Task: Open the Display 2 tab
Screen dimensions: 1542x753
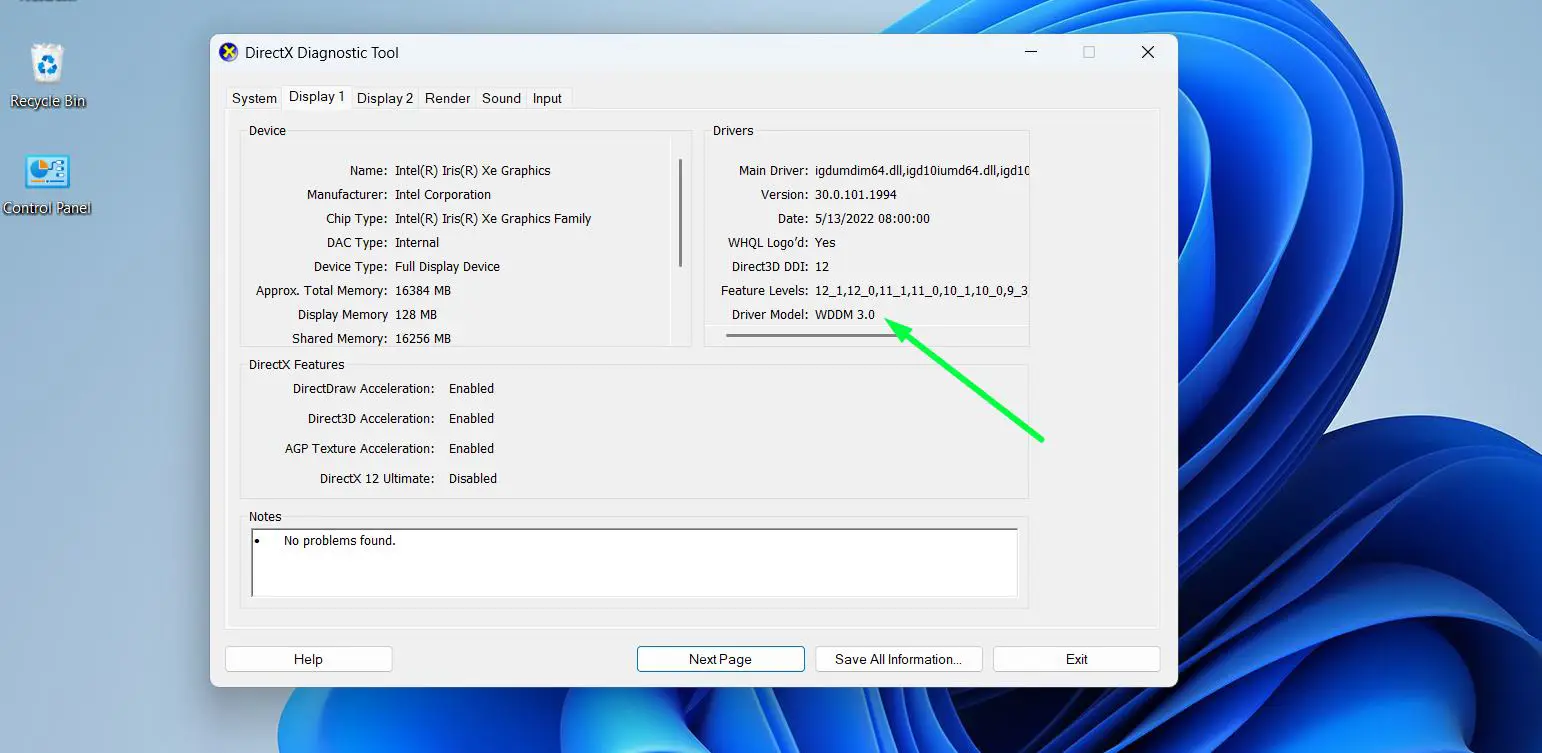Action: pyautogui.click(x=384, y=97)
